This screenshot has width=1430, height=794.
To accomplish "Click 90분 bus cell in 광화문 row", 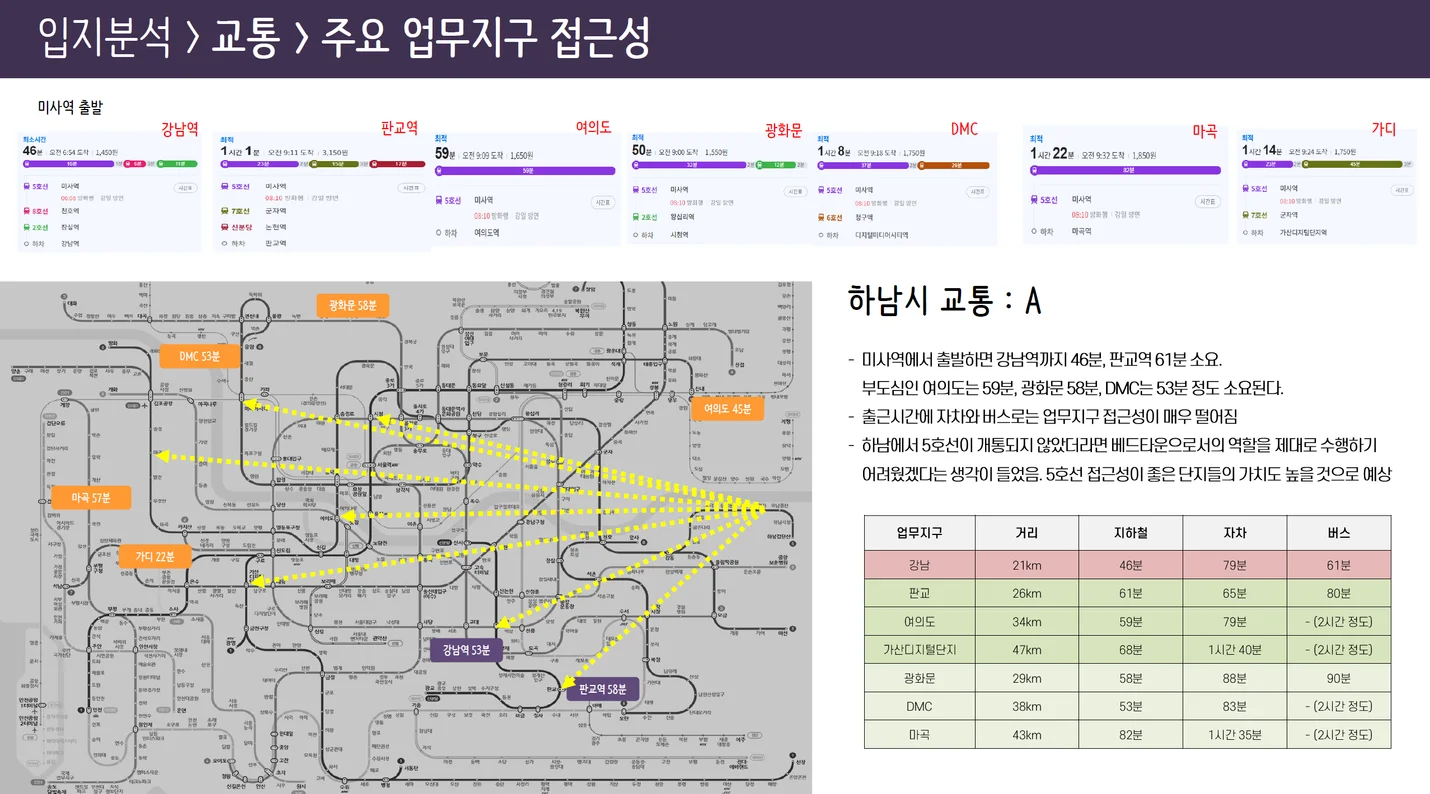I will pos(1339,678).
